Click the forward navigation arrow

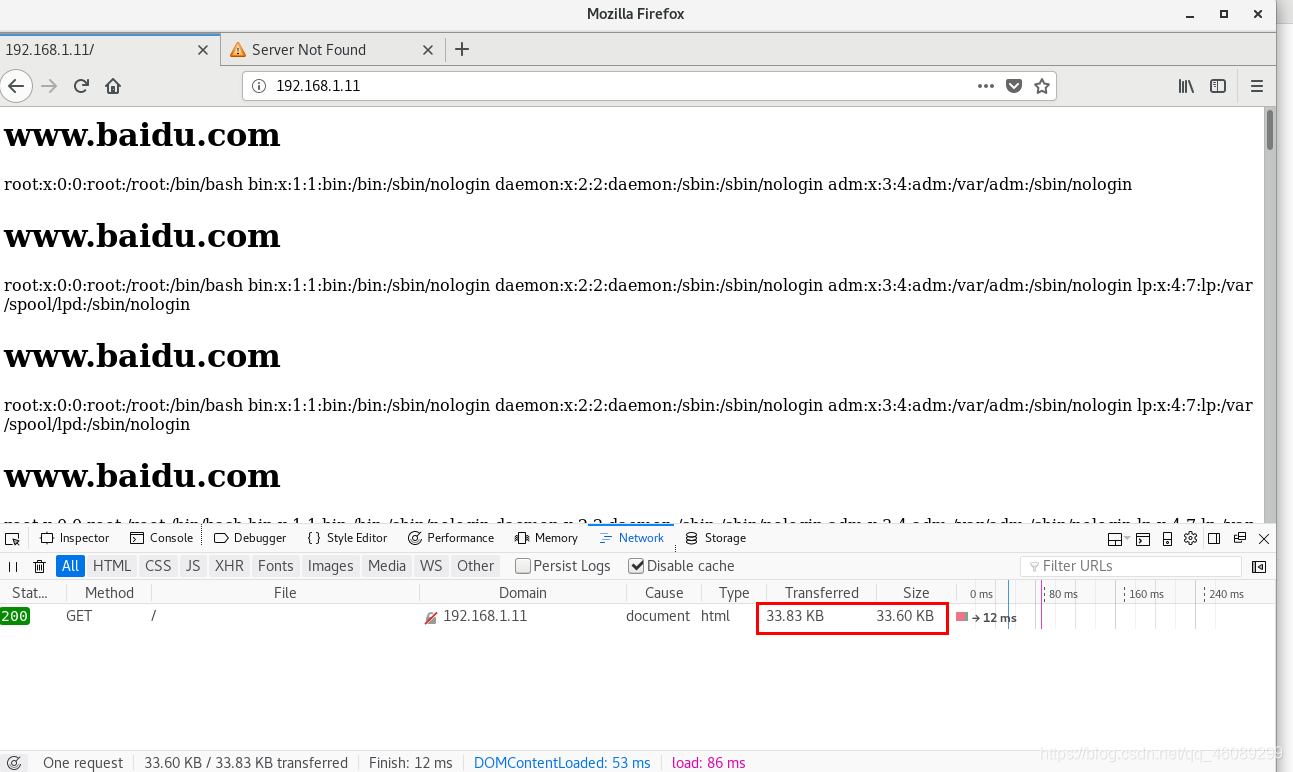click(x=48, y=86)
